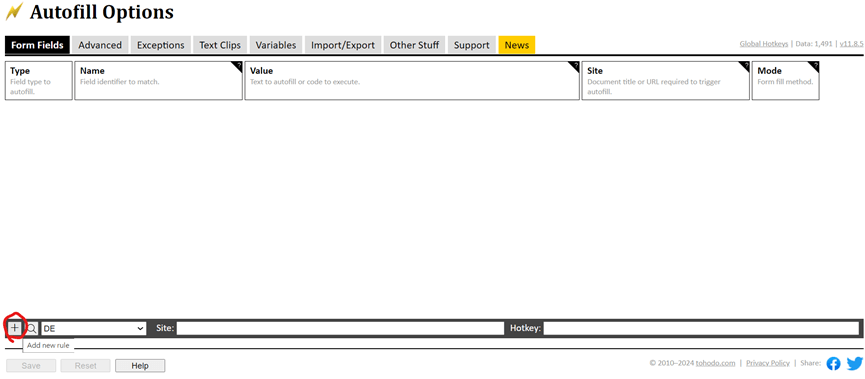Open the Variables tab
Image resolution: width=865 pixels, height=379 pixels.
click(x=276, y=45)
